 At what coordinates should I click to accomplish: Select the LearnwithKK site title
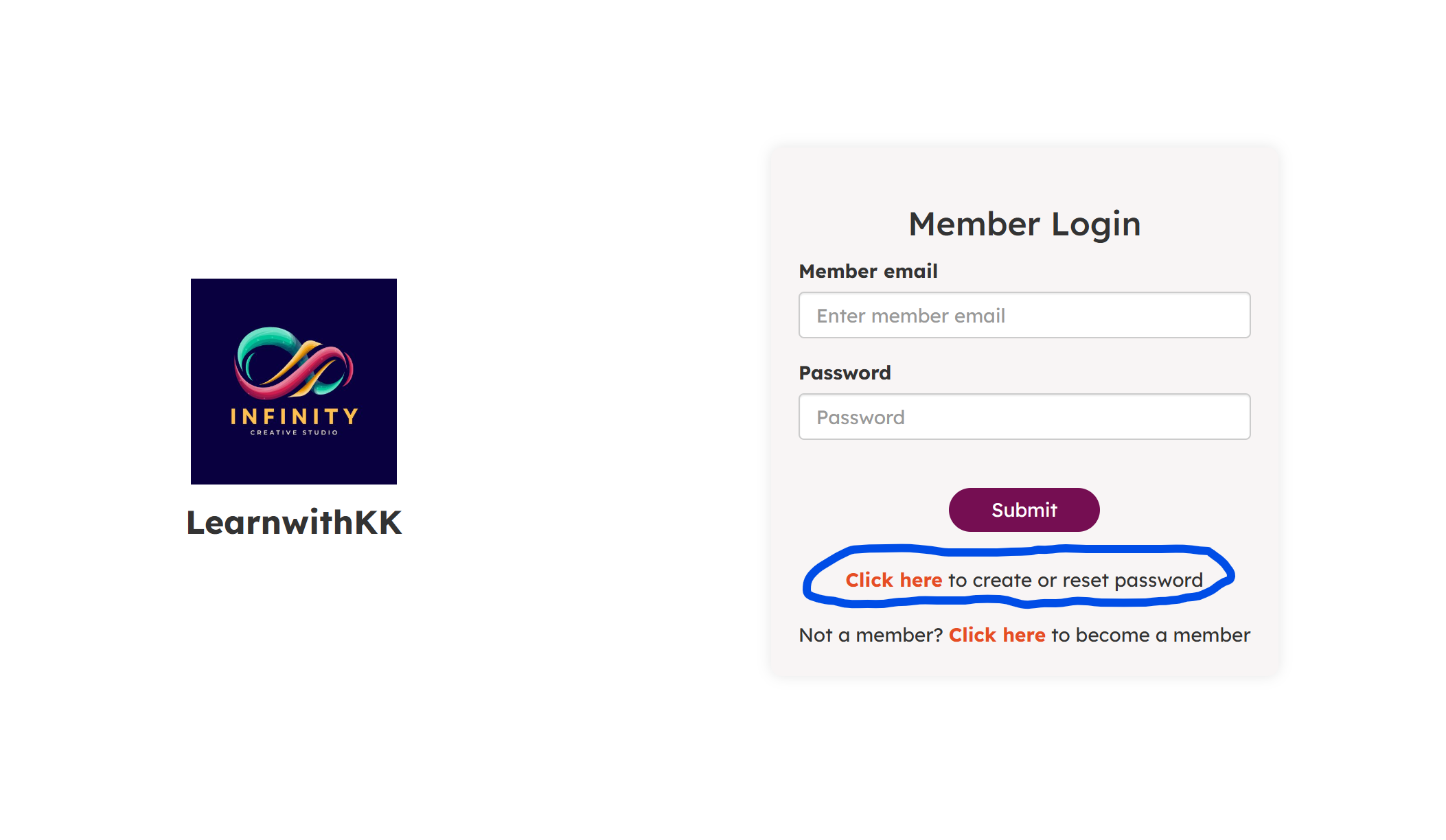pos(294,522)
